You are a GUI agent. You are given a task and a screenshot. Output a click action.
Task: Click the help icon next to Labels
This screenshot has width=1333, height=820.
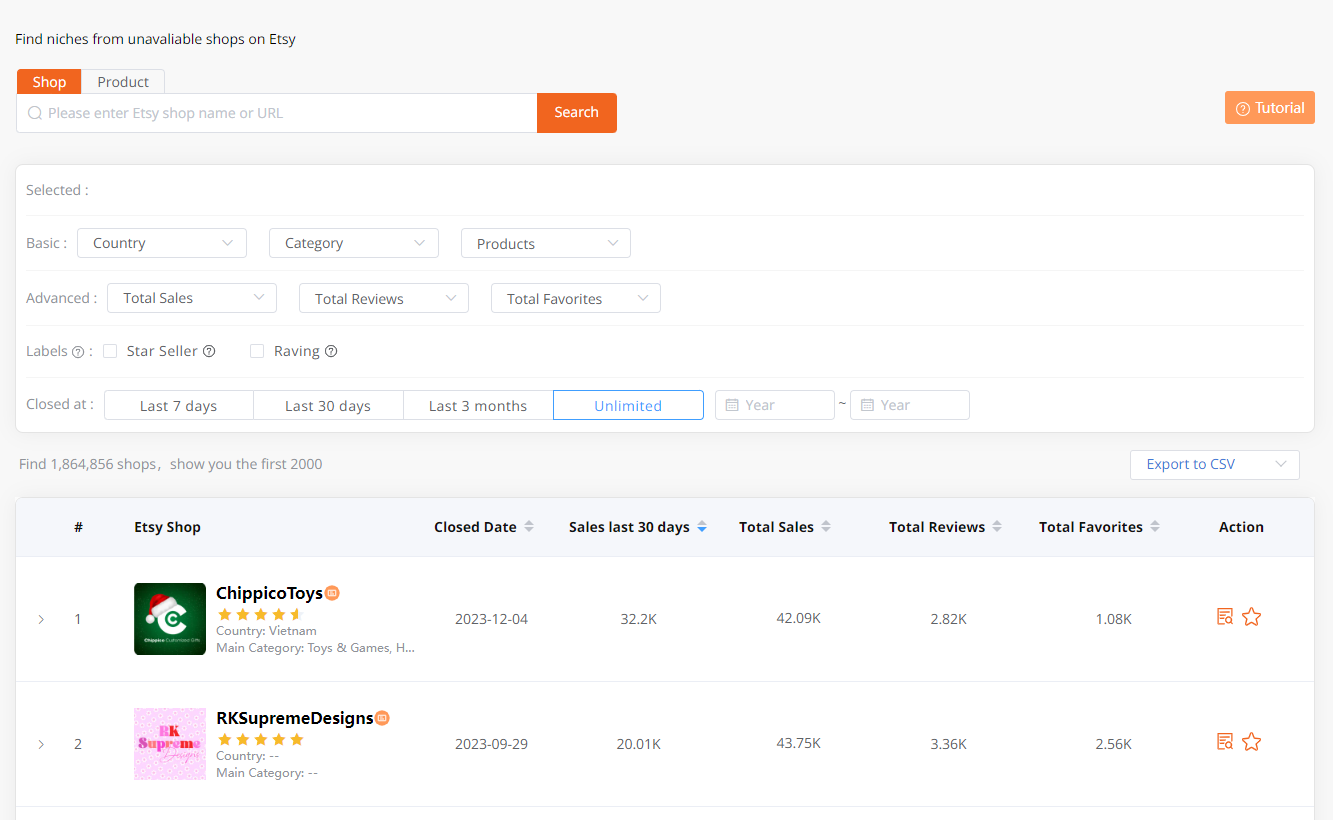78,351
